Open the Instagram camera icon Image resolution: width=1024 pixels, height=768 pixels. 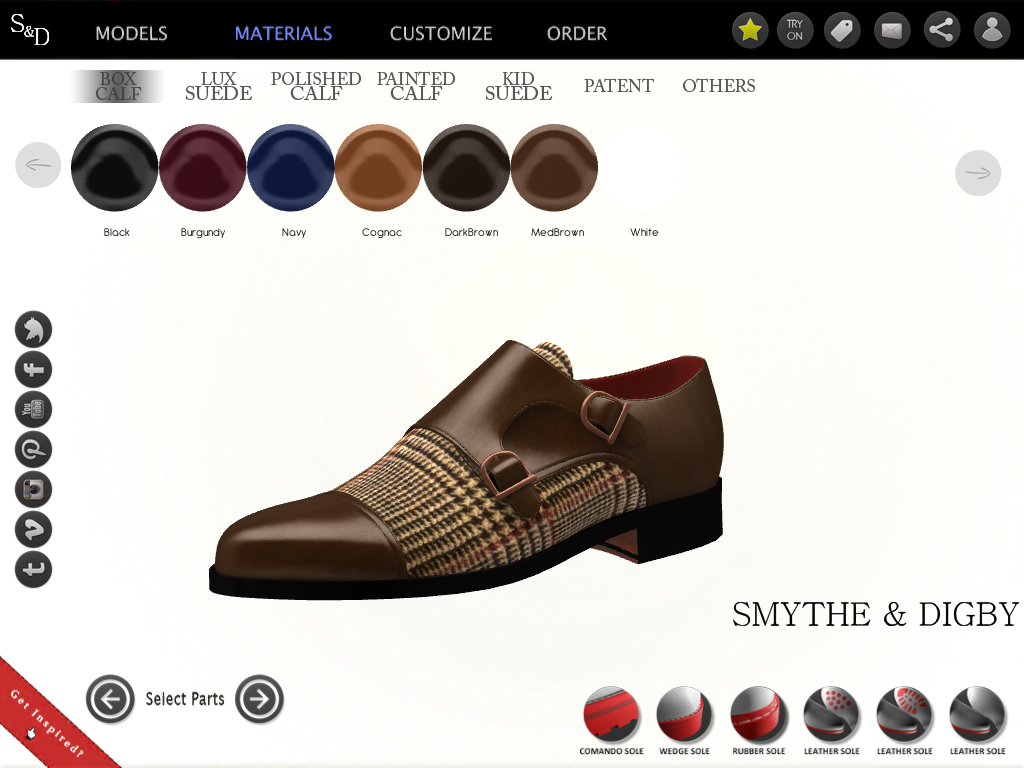coord(33,489)
